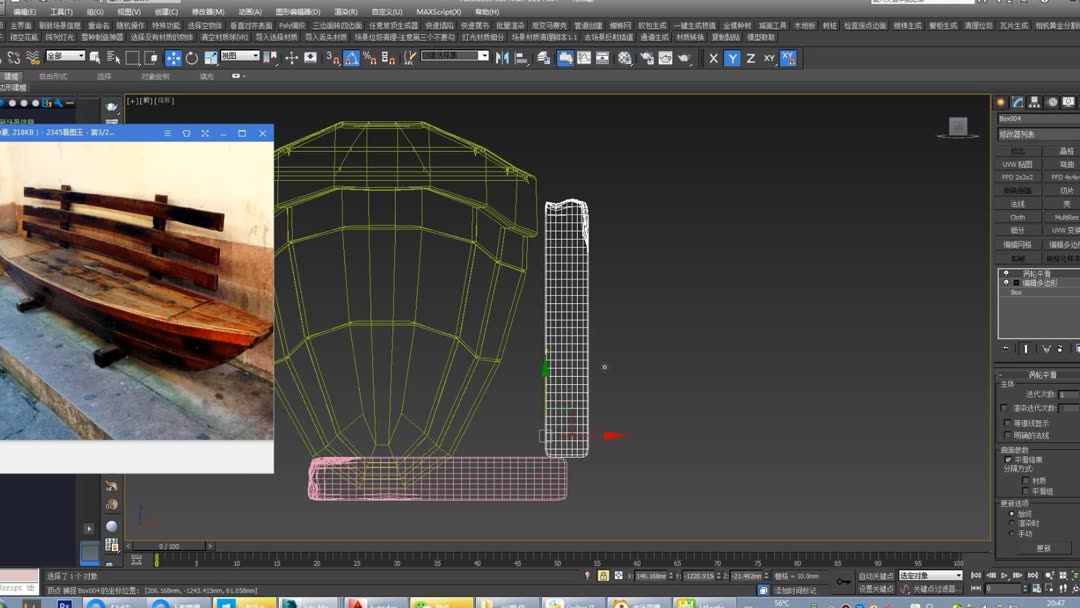Toggle the Angle Snap tool
Screen dimensions: 1080x608
point(351,58)
